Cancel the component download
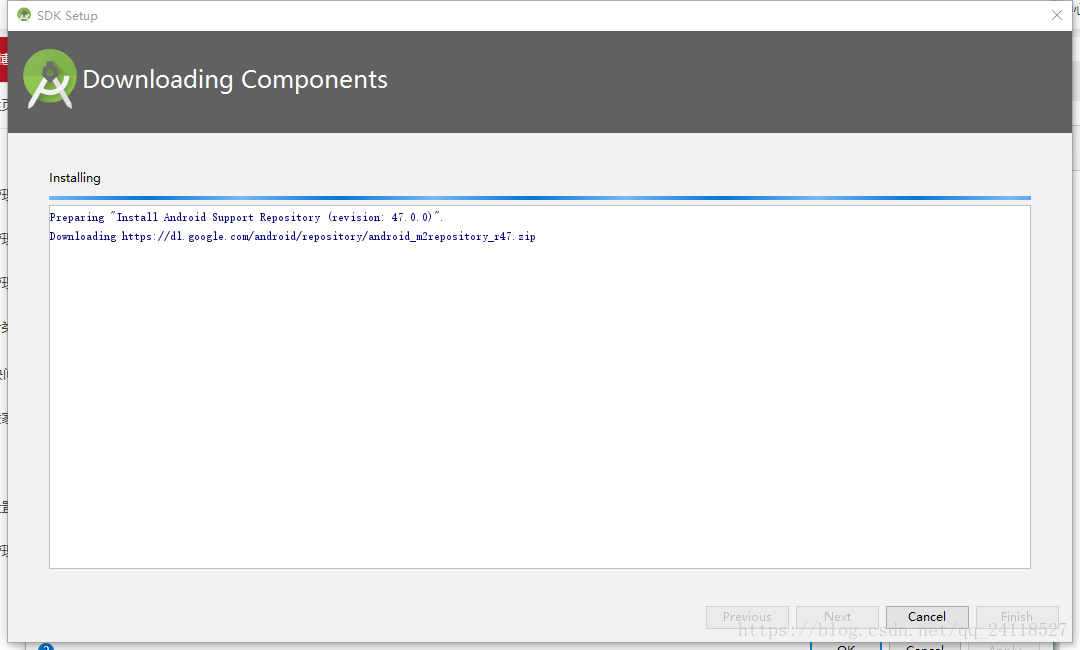 (x=926, y=616)
